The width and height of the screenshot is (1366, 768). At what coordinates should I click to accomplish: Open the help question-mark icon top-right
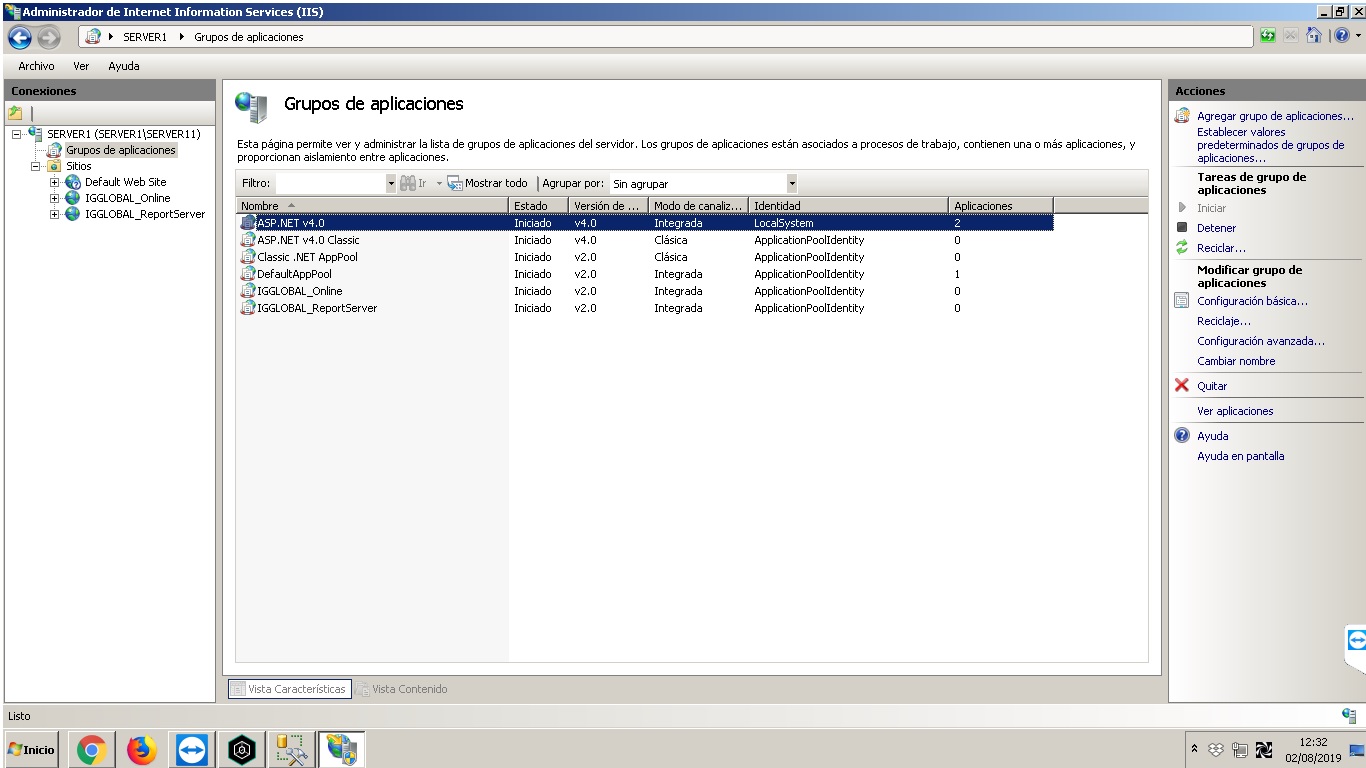[x=1341, y=36]
